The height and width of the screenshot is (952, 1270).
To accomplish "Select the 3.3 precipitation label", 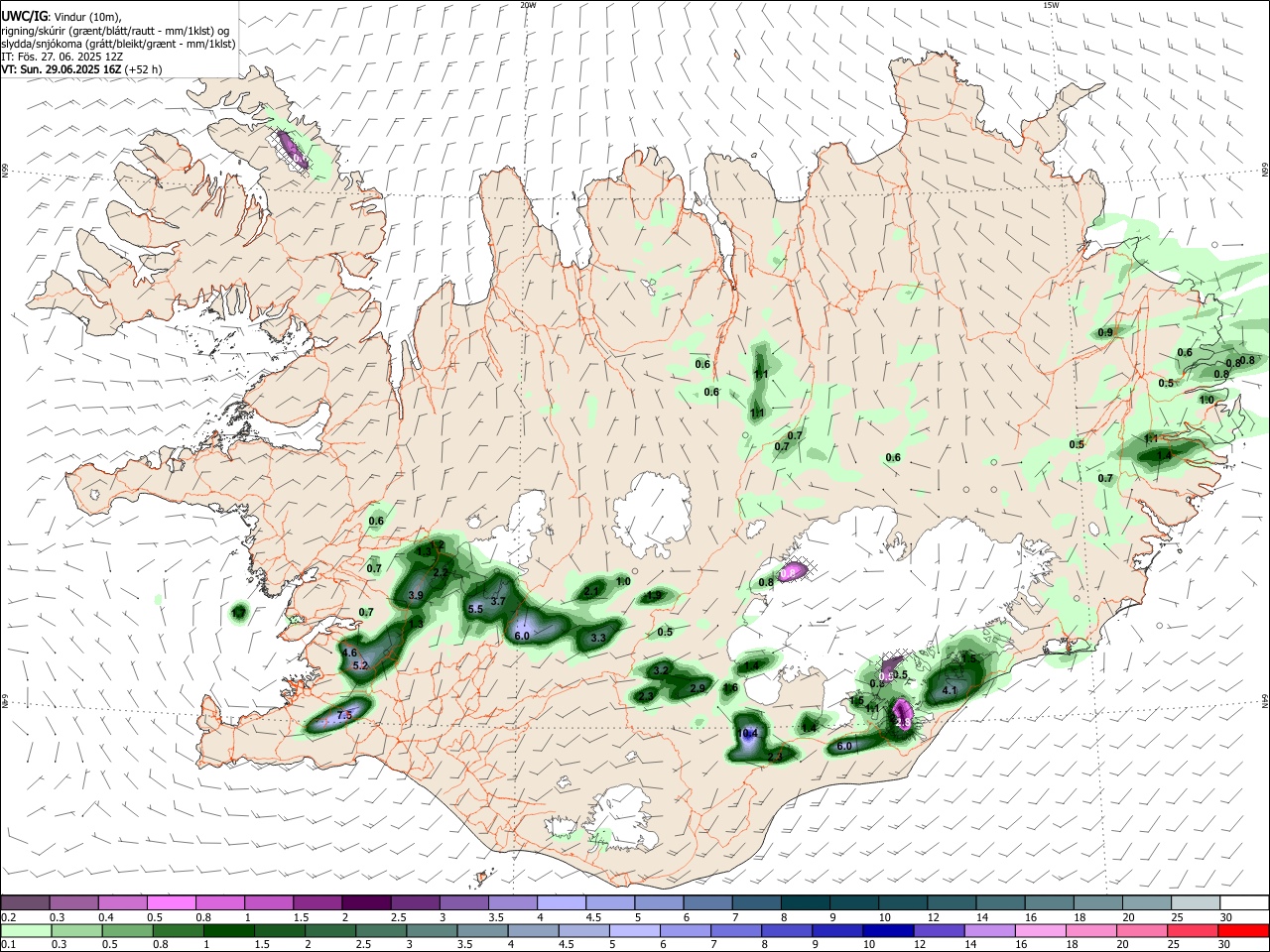I will coord(598,639).
